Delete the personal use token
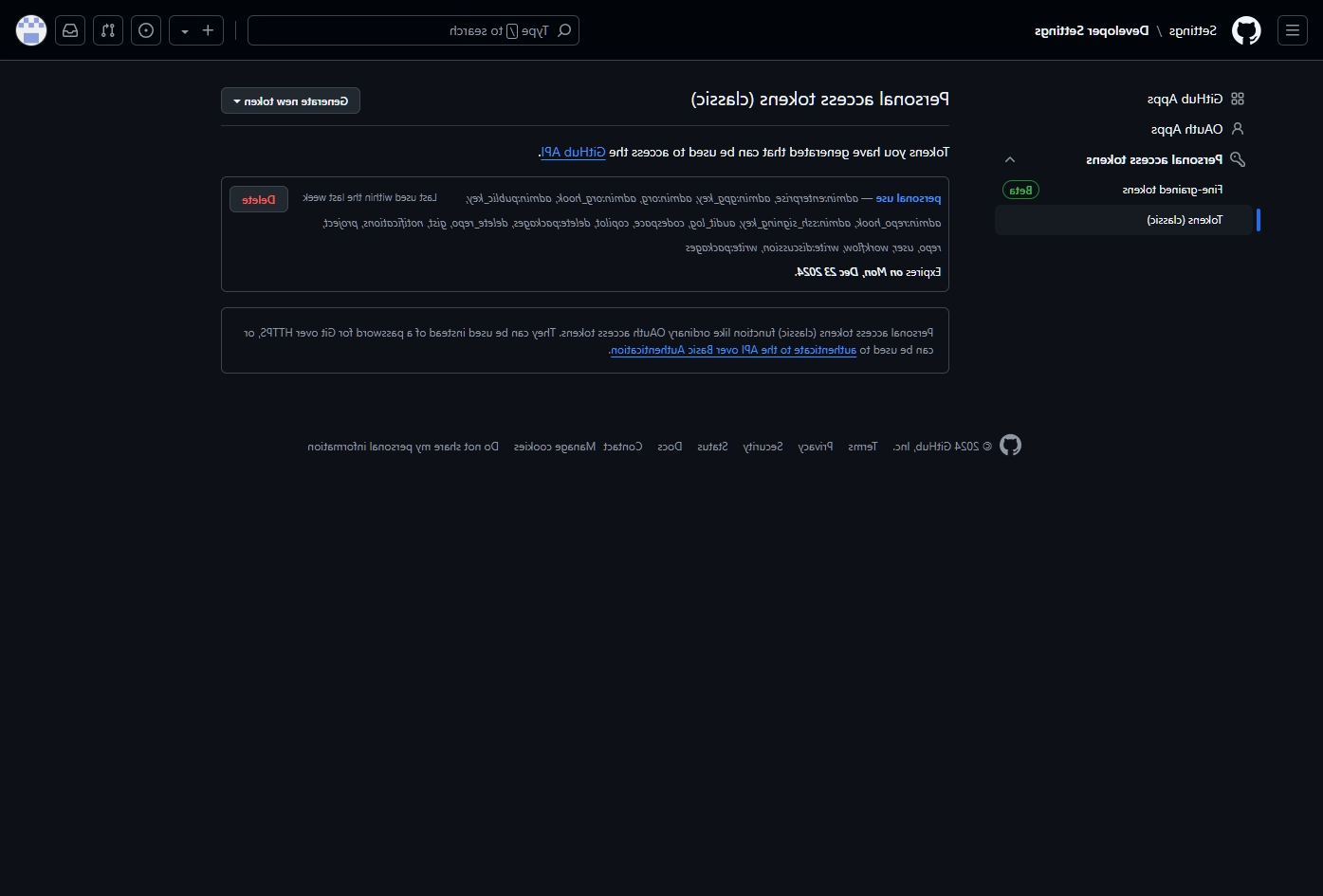Viewport: 1323px width, 896px height. click(259, 199)
